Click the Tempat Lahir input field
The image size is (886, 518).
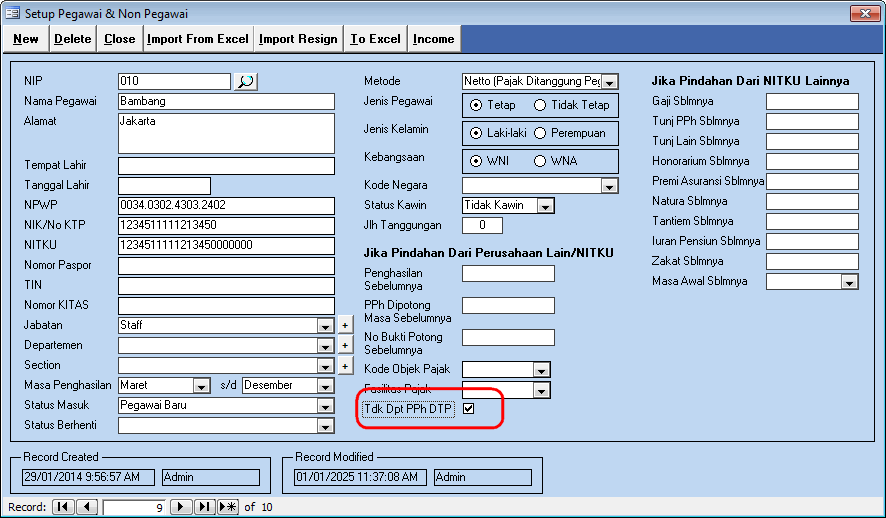(226, 165)
